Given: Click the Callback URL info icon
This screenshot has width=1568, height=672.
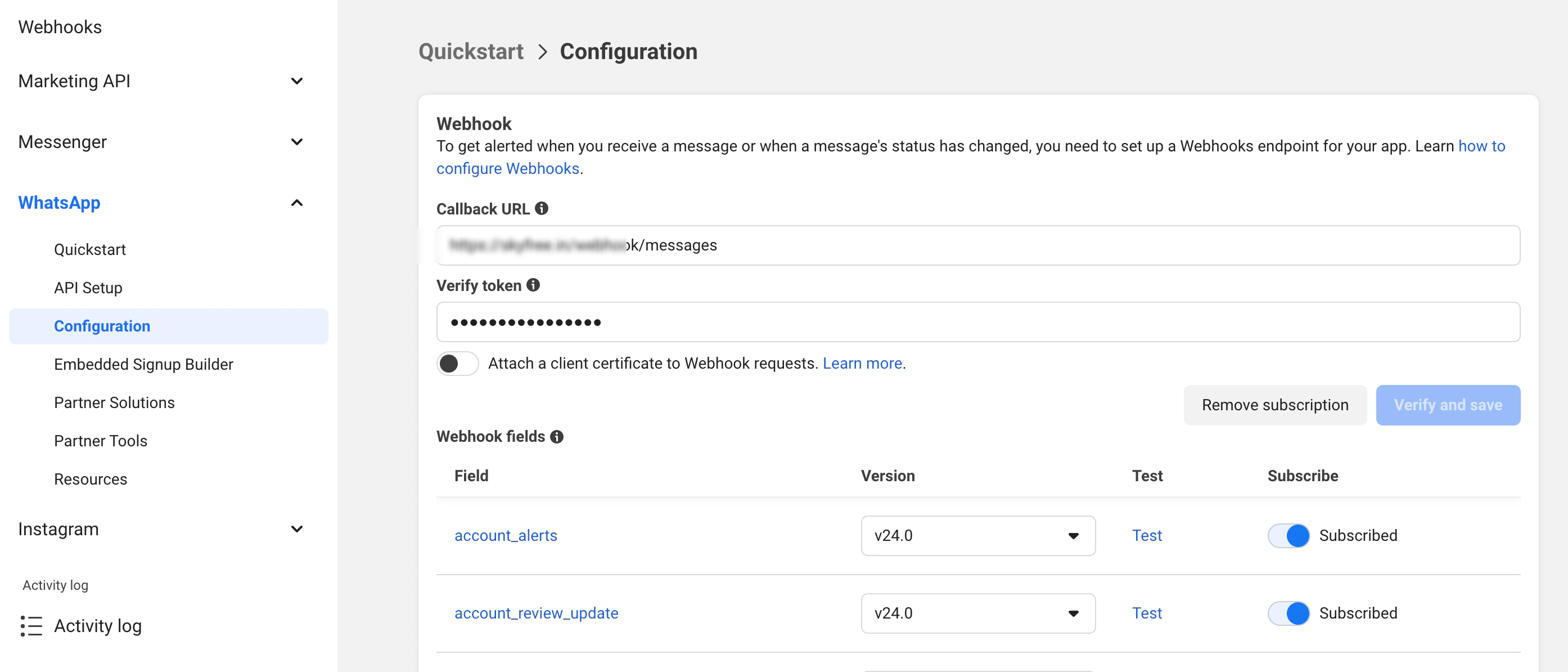Looking at the screenshot, I should (541, 208).
